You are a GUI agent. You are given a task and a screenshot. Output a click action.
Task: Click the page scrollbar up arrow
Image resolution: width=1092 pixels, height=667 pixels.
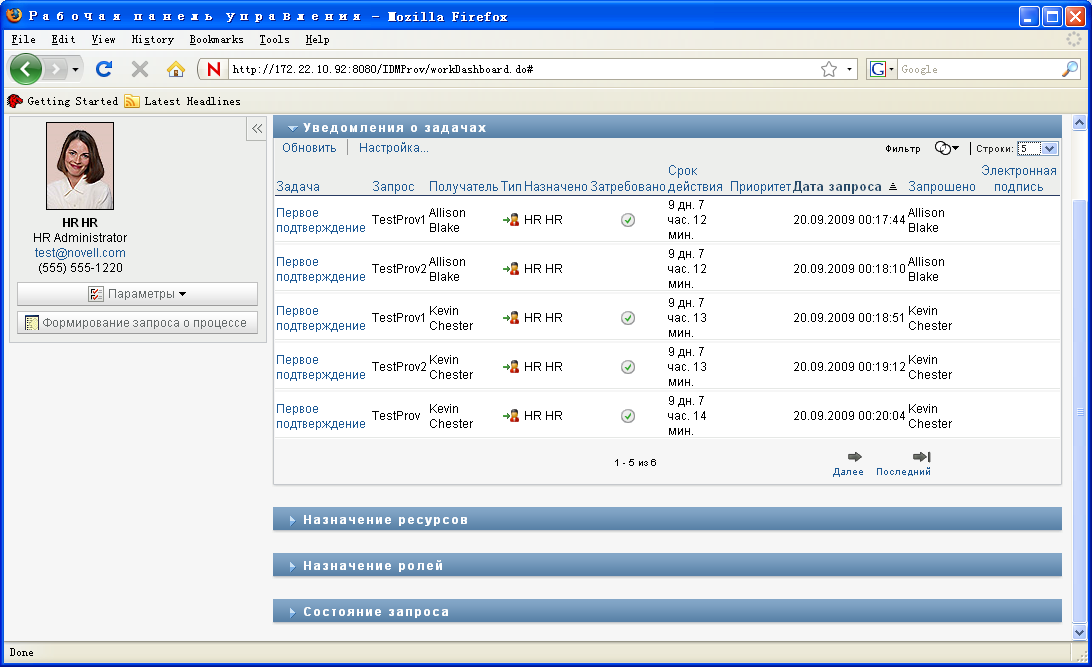1079,123
